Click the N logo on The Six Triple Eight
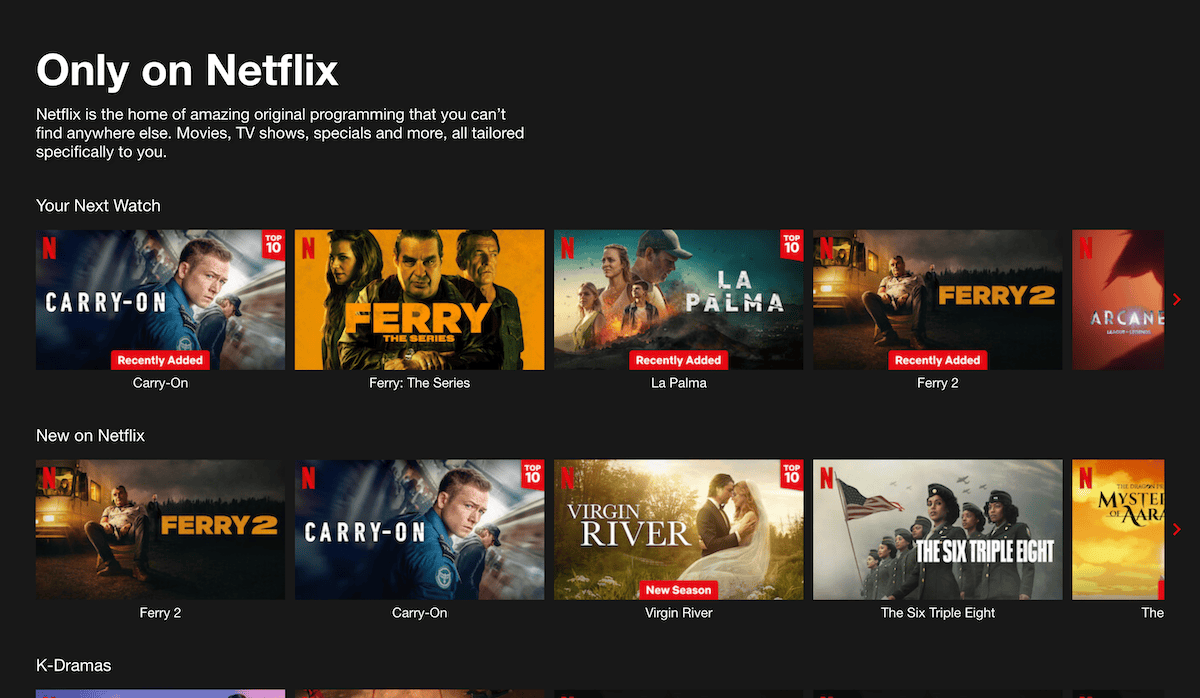The height and width of the screenshot is (698, 1200). tap(827, 477)
